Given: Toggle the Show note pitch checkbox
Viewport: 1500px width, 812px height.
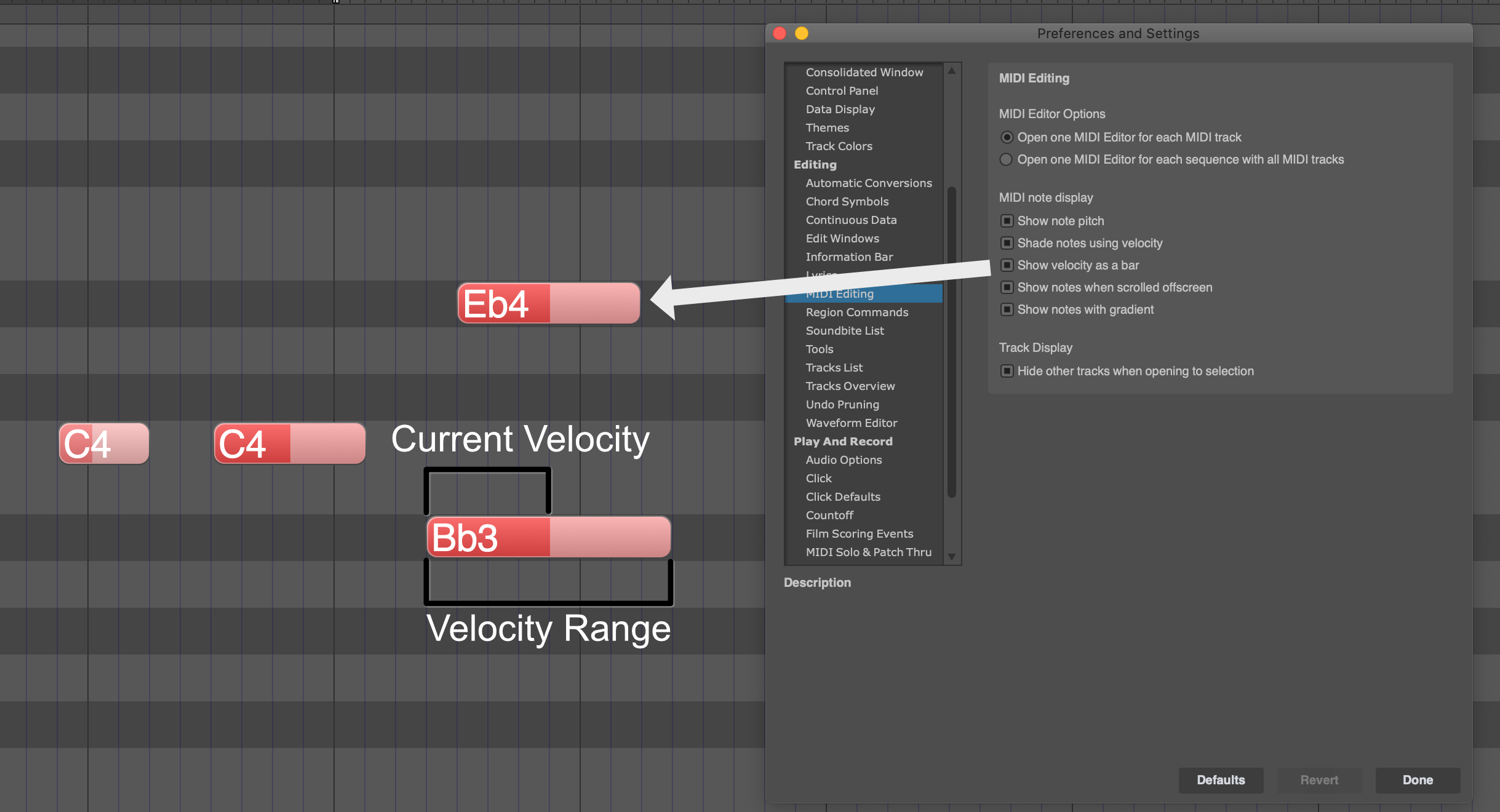Looking at the screenshot, I should pos(1007,221).
